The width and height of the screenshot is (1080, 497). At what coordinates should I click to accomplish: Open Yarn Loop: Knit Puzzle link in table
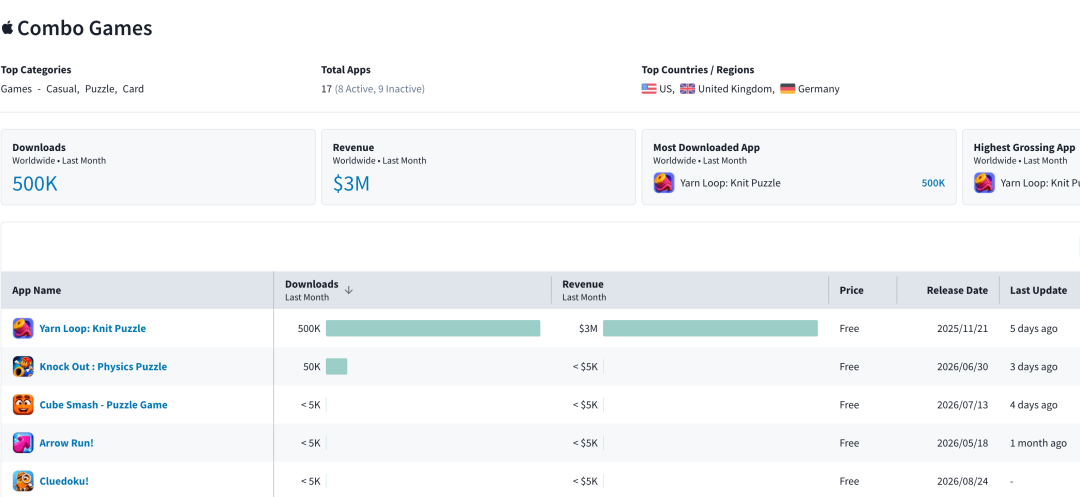[92, 328]
